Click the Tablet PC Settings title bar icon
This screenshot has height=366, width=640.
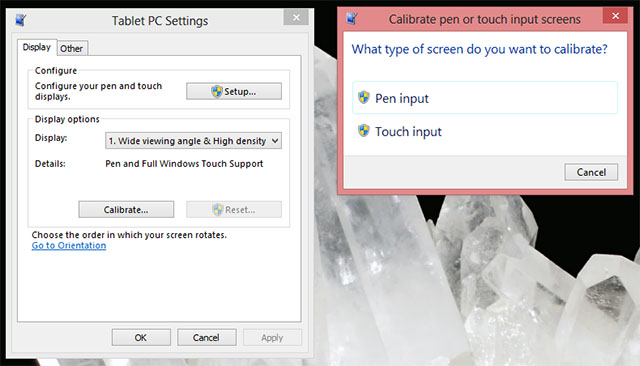pyautogui.click(x=21, y=20)
